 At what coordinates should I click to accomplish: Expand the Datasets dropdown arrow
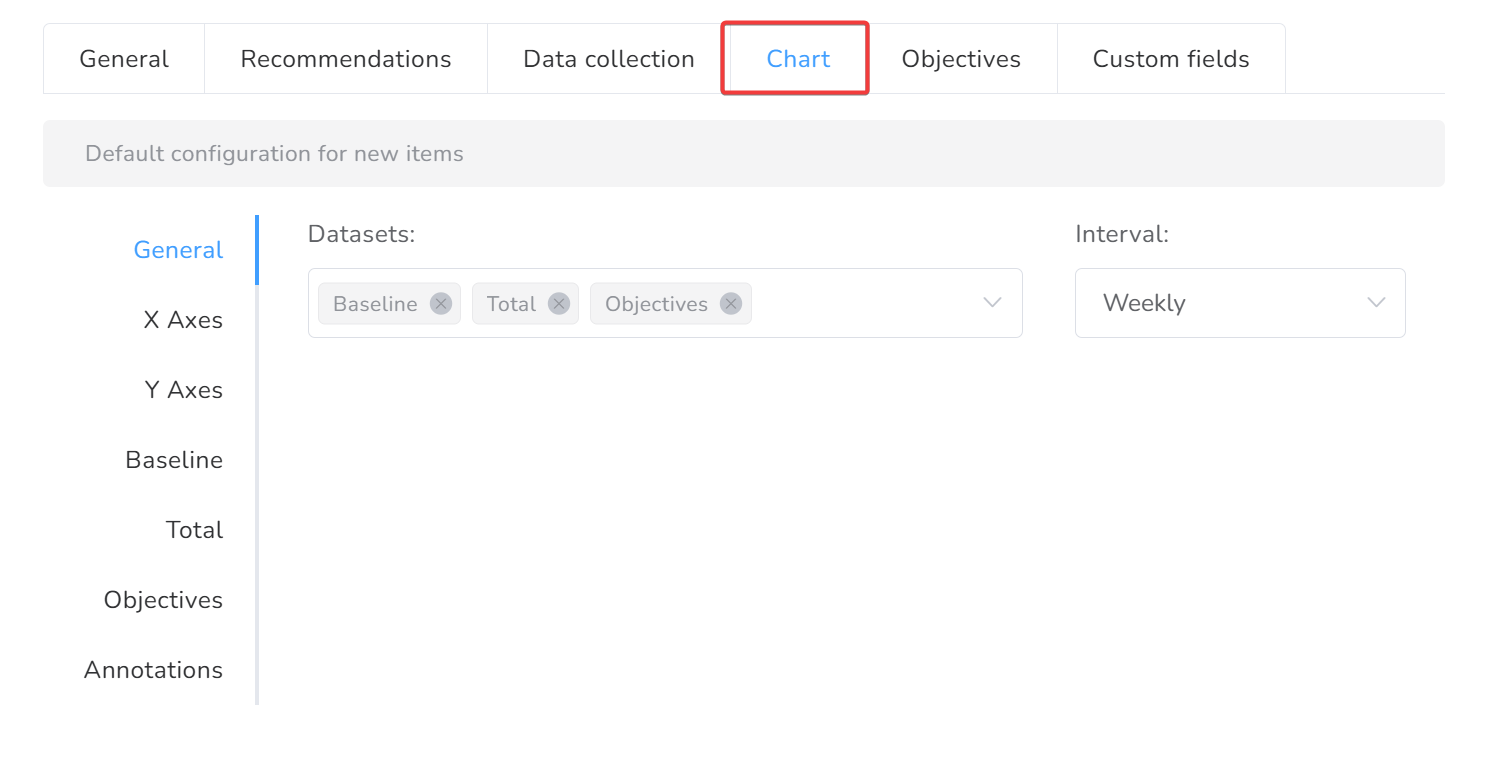[x=992, y=303]
